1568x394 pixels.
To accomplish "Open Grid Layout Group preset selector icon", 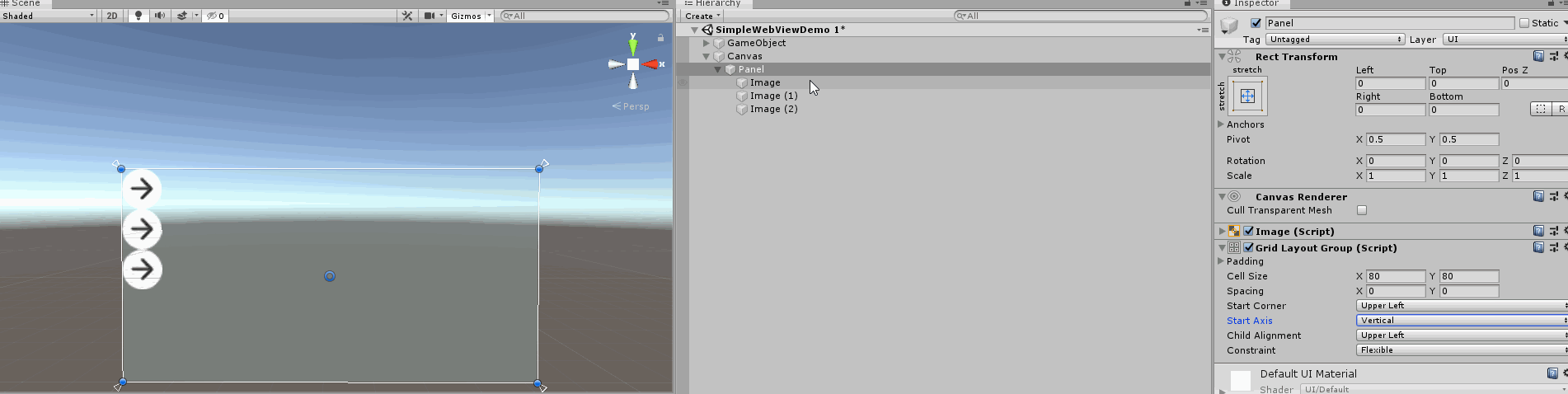I will point(1553,247).
